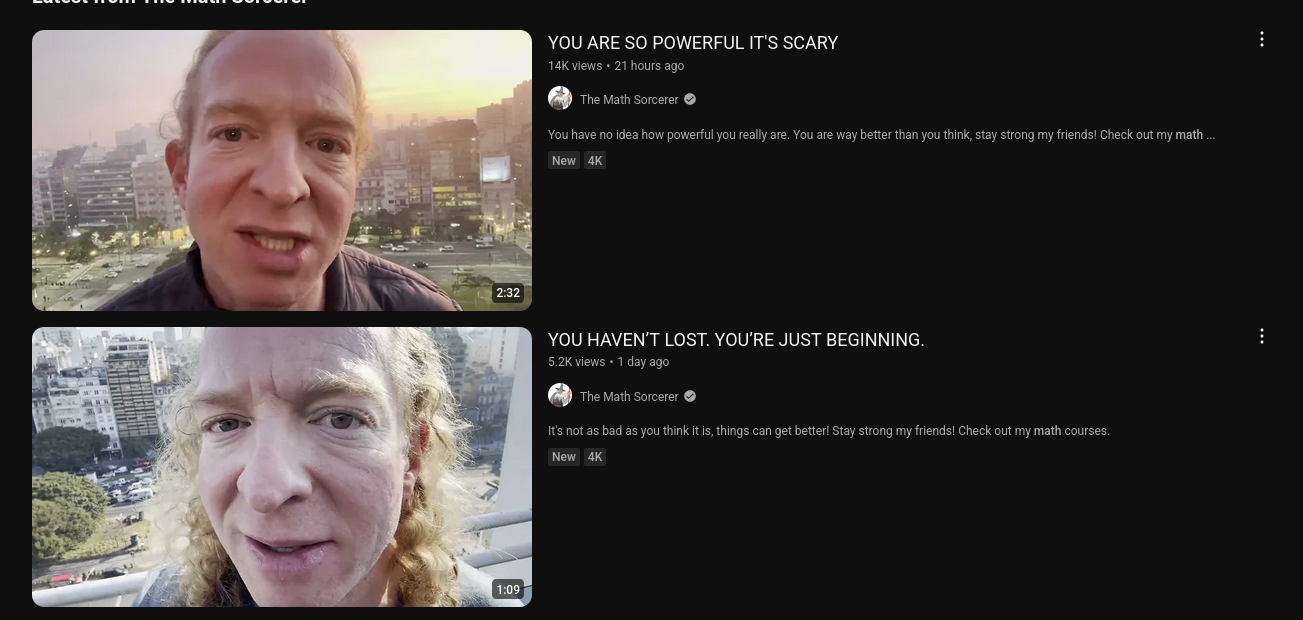Open the video titled "YOU ARE SO POWERFUL IT'S SCARY"
The width and height of the screenshot is (1303, 620).
[693, 43]
